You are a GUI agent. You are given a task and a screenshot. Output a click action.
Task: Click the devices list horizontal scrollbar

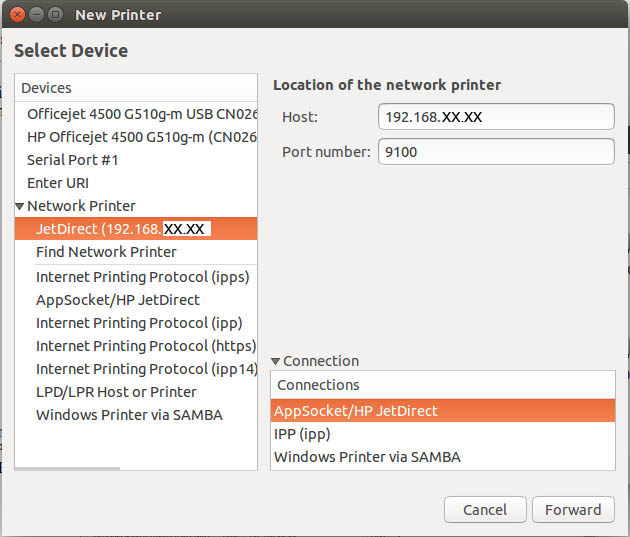[70, 467]
